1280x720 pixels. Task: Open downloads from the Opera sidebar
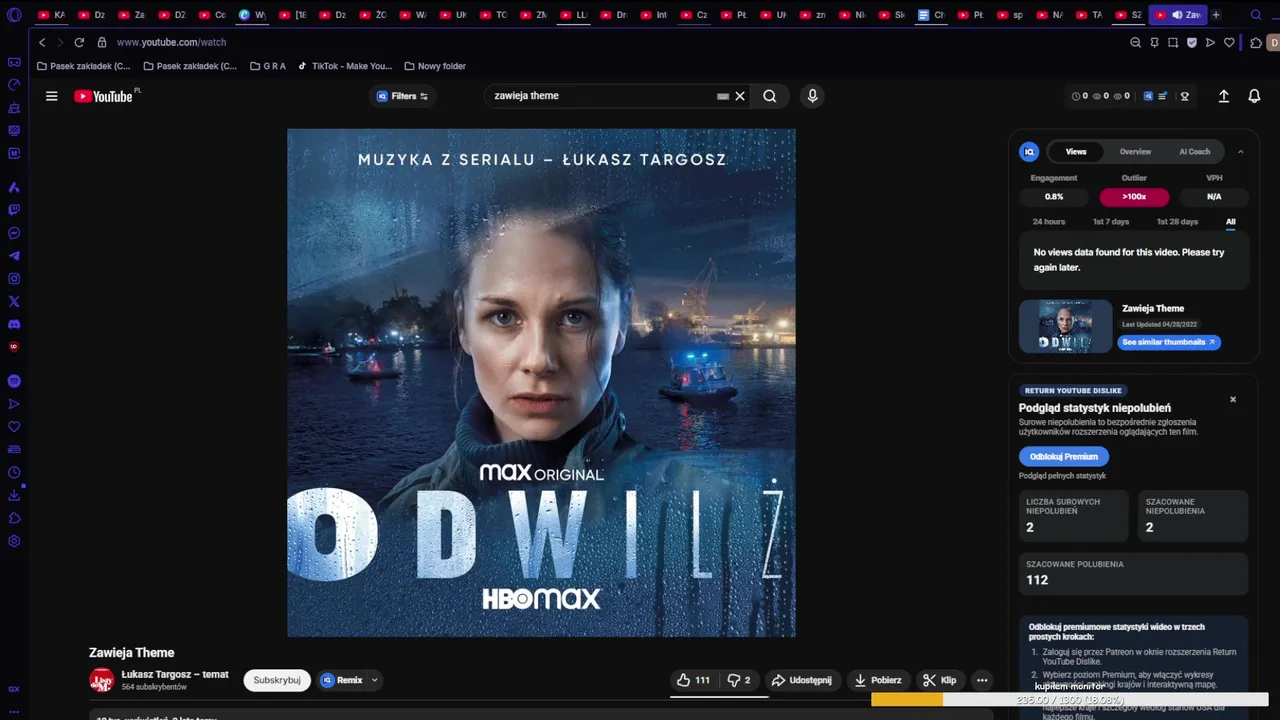click(14, 495)
